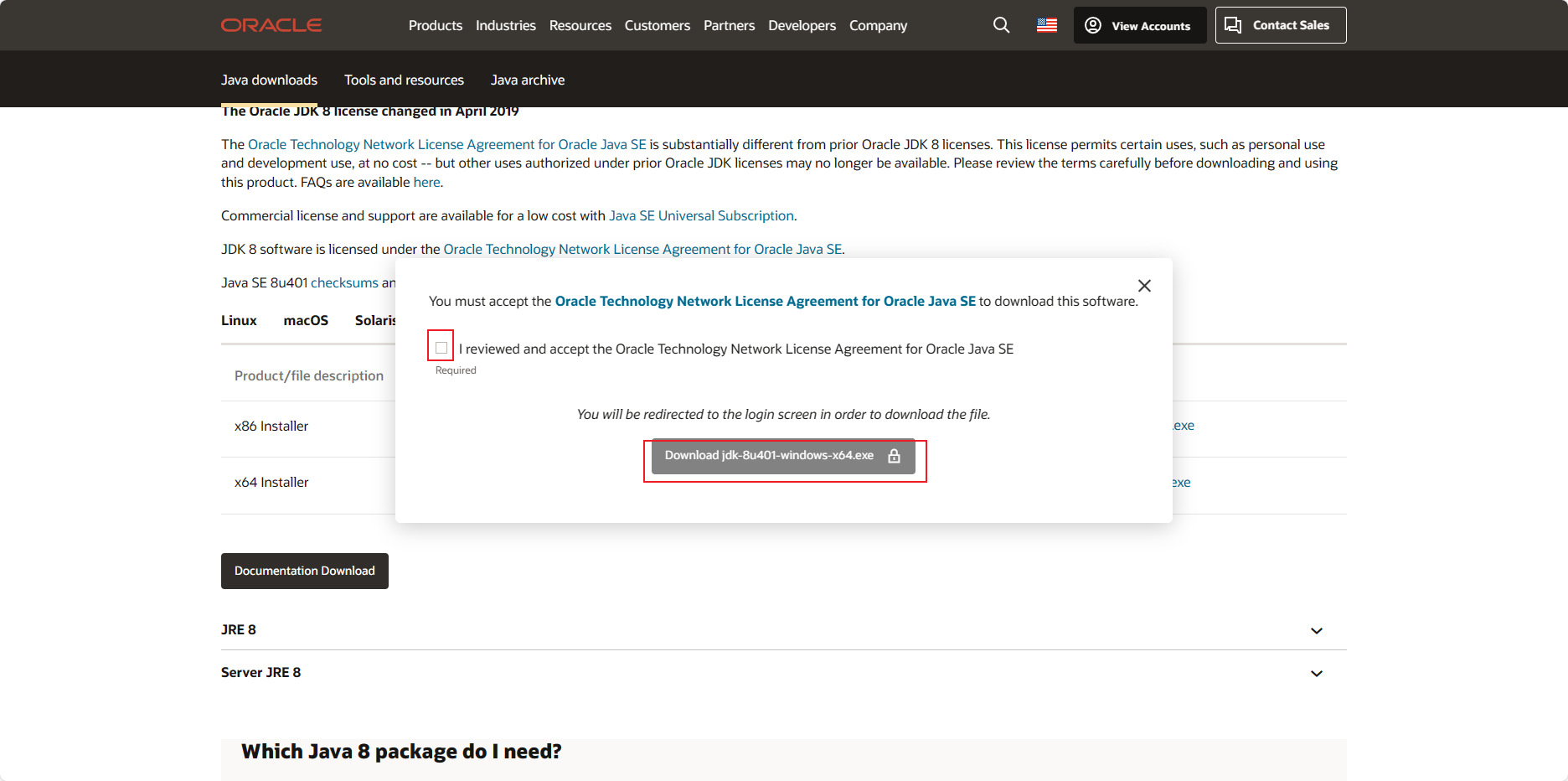Select the Java archive tab
The image size is (1568, 781).
point(528,80)
